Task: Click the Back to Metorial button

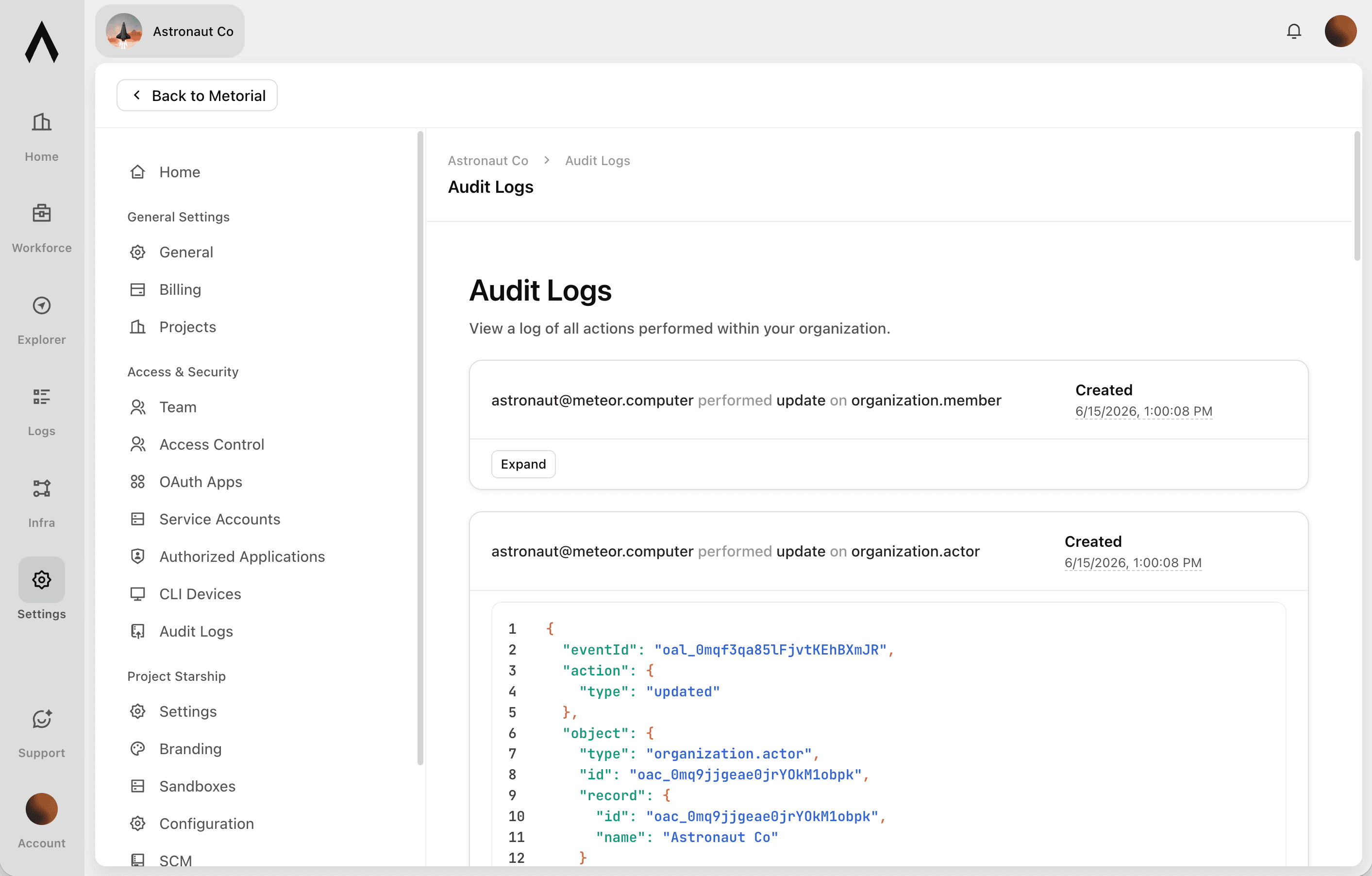Action: coord(197,95)
